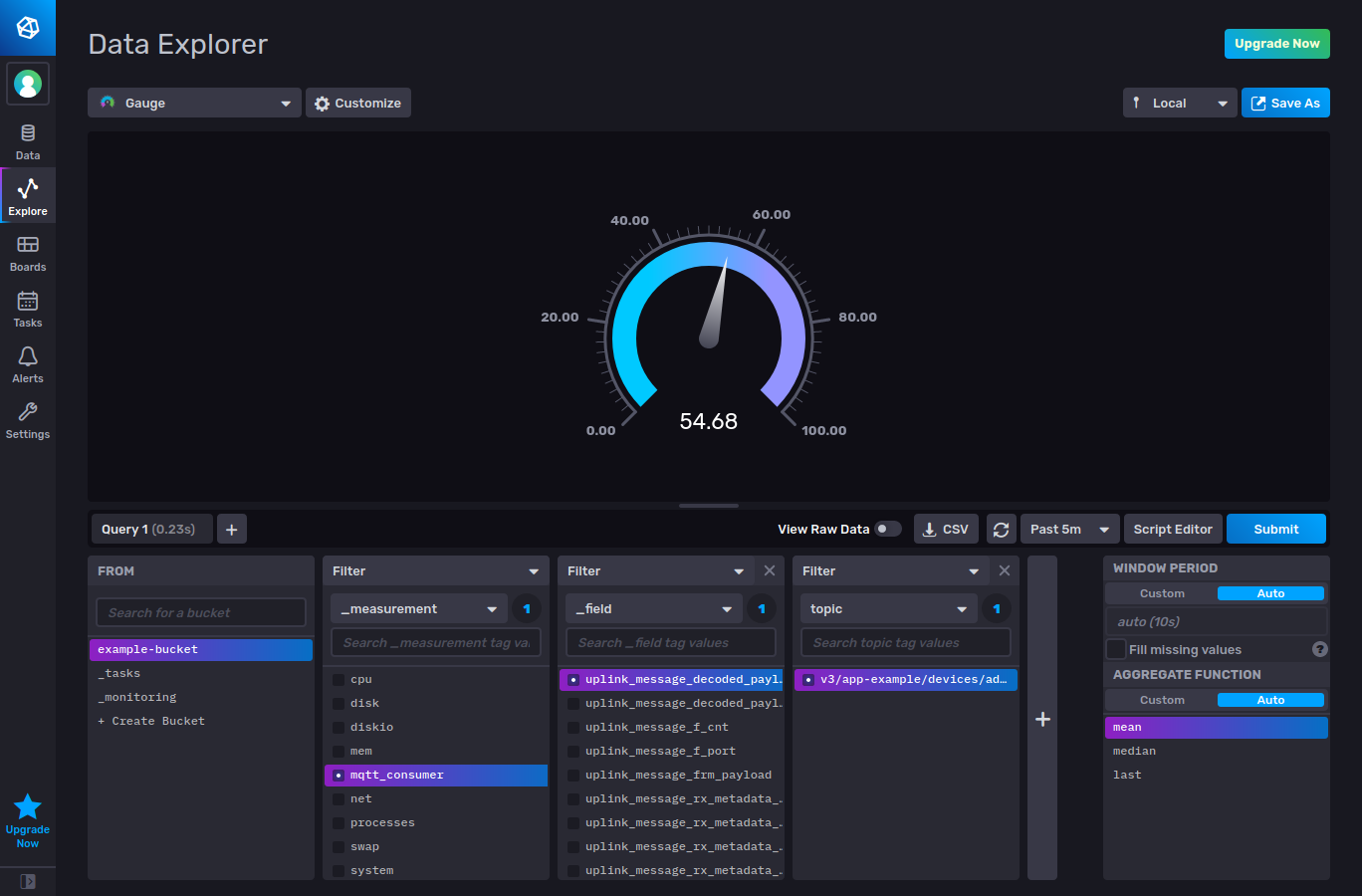
Task: Open Settings from the sidebar wrench icon
Action: click(27, 419)
